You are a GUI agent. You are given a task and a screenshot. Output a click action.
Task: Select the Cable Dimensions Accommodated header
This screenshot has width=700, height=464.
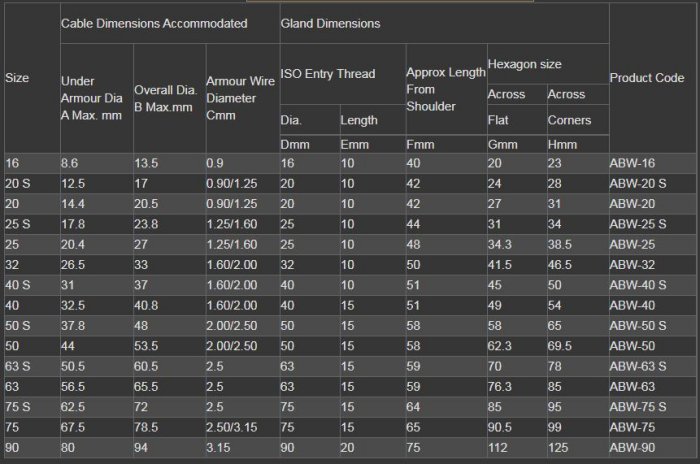154,23
